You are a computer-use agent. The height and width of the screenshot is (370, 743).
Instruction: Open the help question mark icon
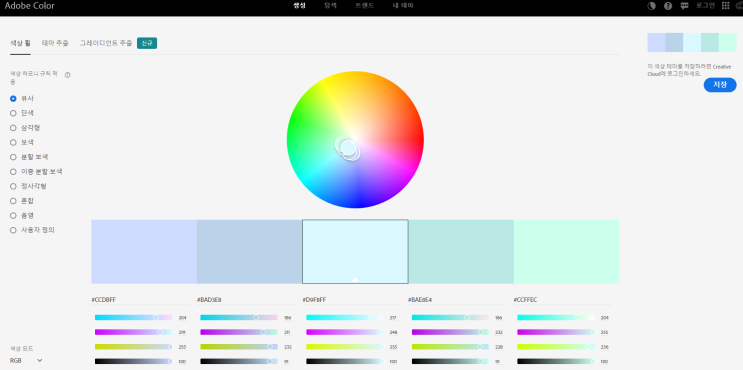coord(668,6)
